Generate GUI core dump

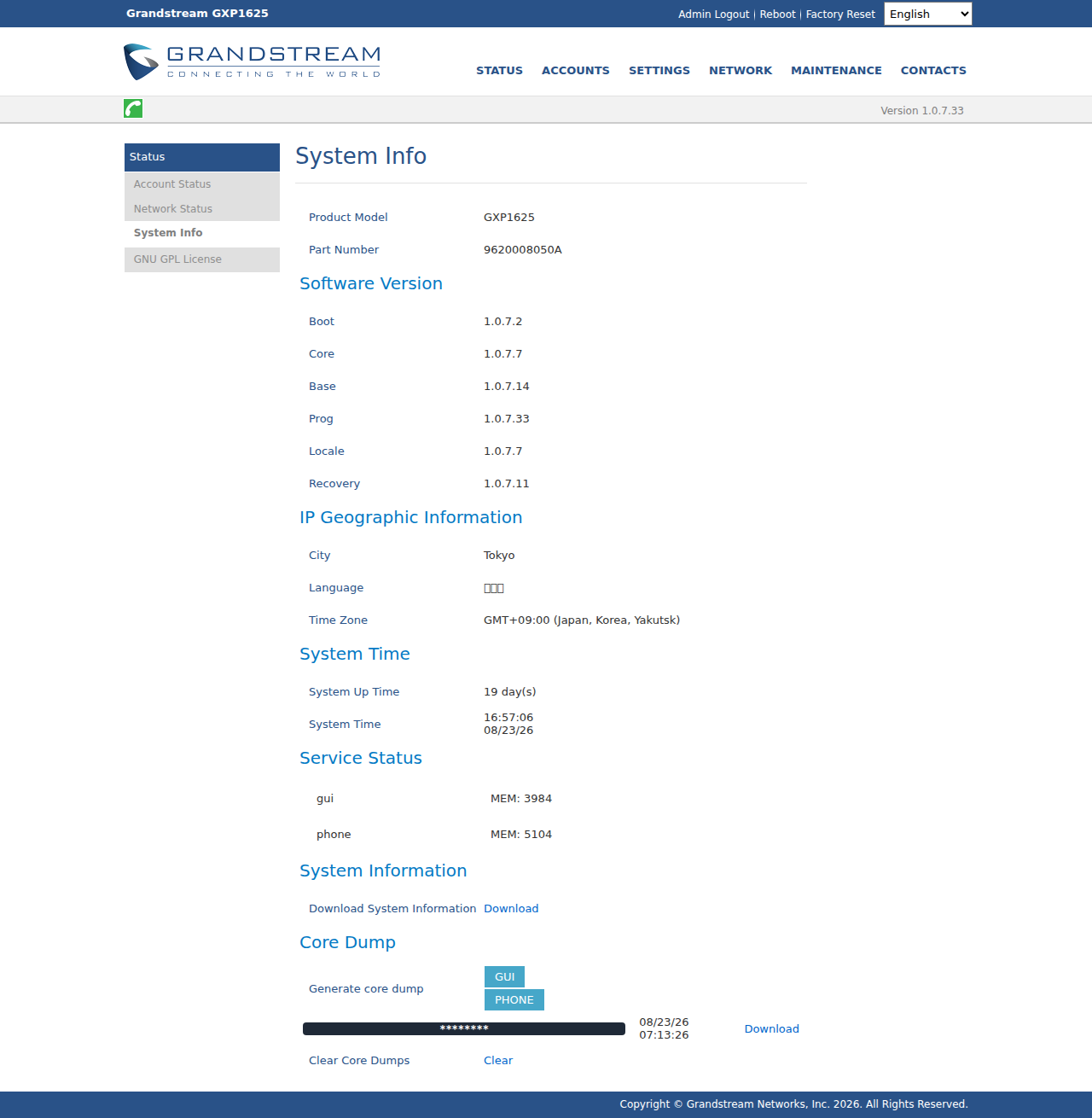504,976
